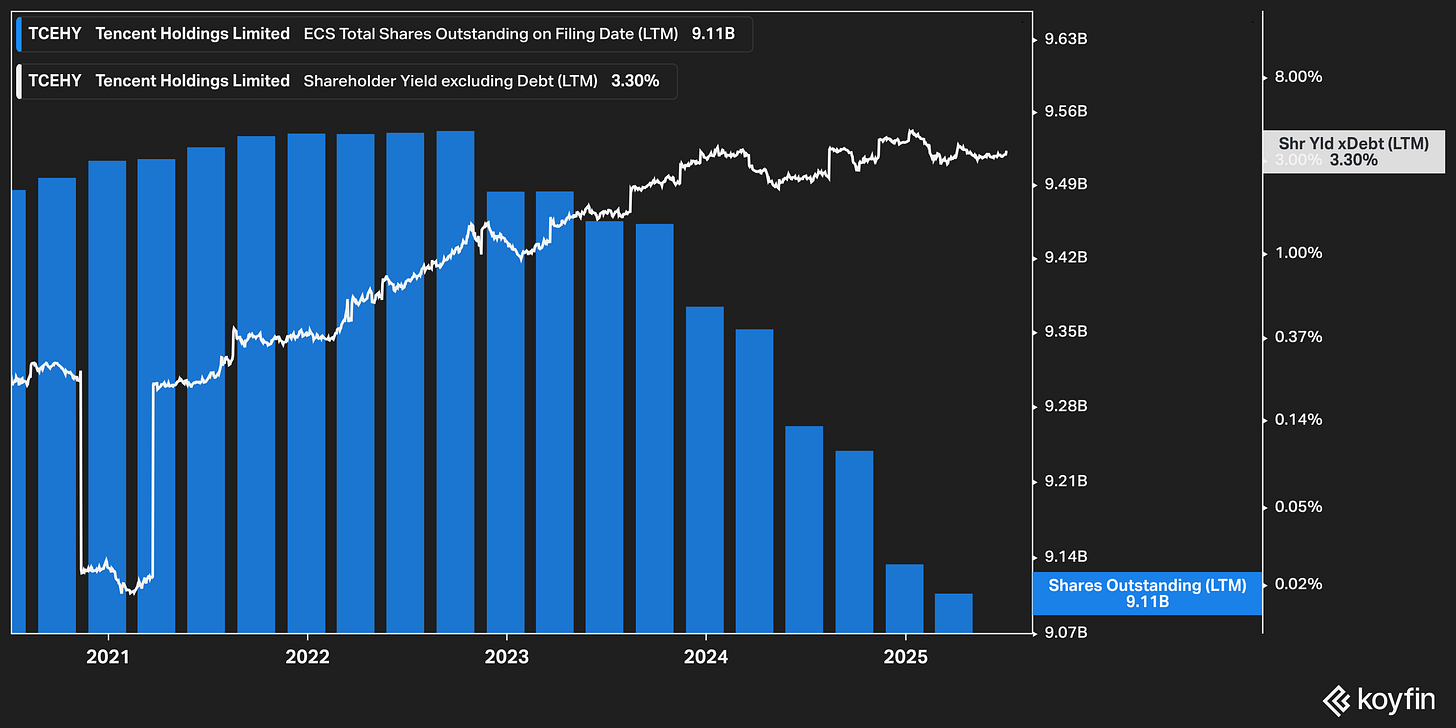Viewport: 1456px width, 728px height.
Task: Click the 2022 label on the time axis
Action: [x=307, y=657]
